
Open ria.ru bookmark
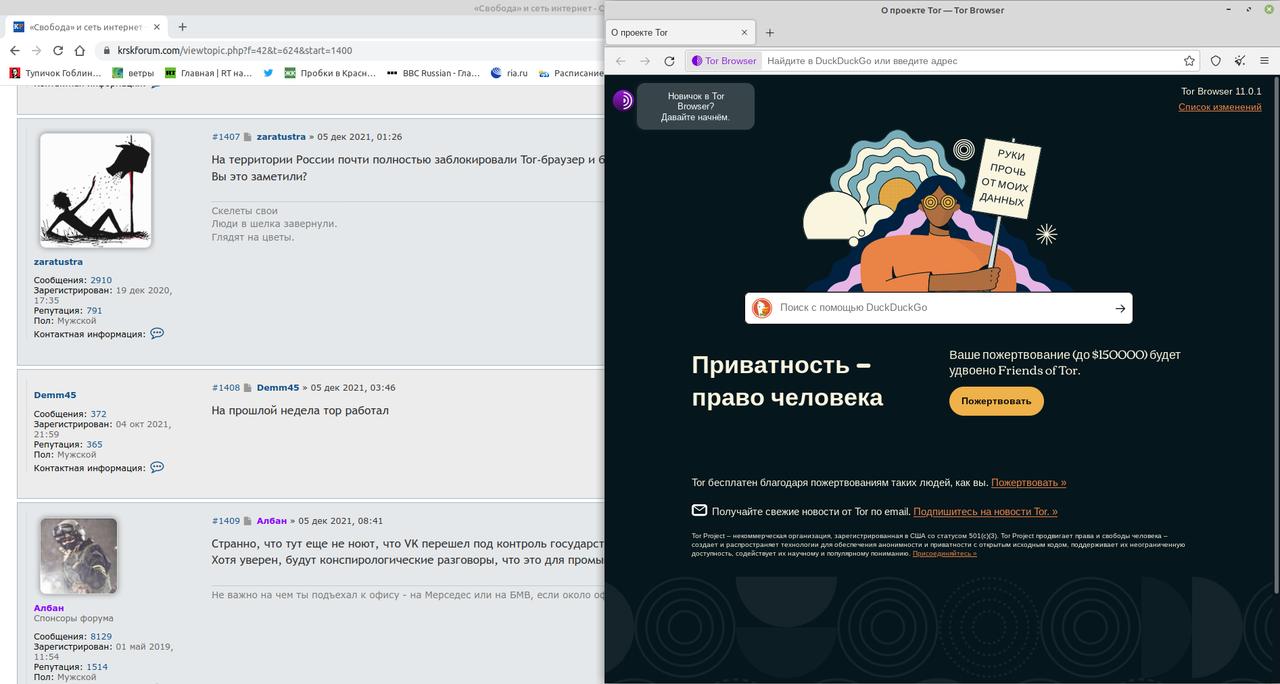(x=509, y=73)
